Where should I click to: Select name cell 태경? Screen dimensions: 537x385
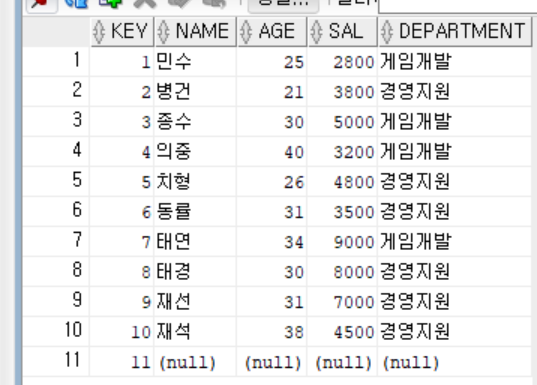[x=196, y=272]
